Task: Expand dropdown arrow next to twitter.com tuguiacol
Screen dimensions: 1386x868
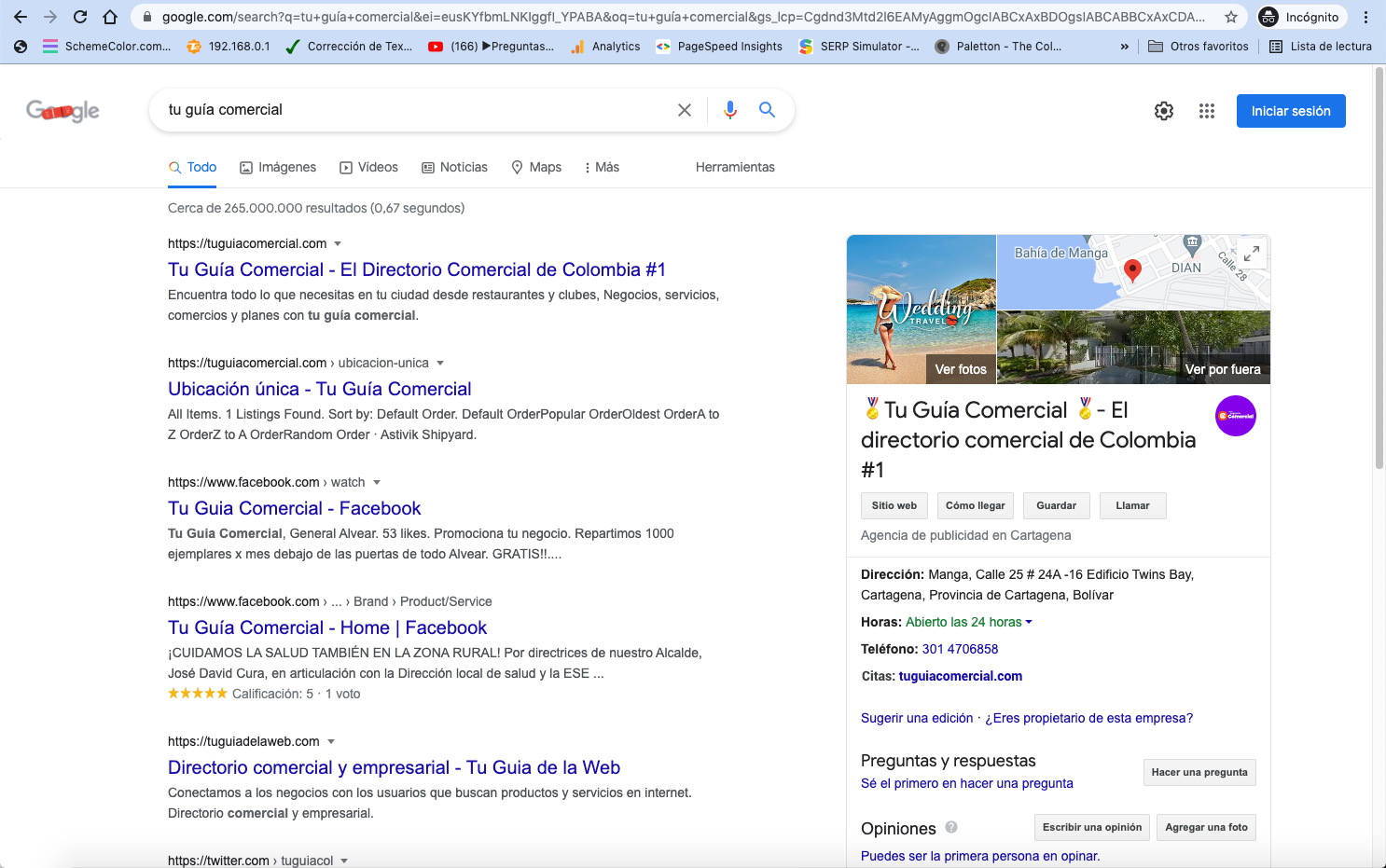Action: click(x=344, y=861)
